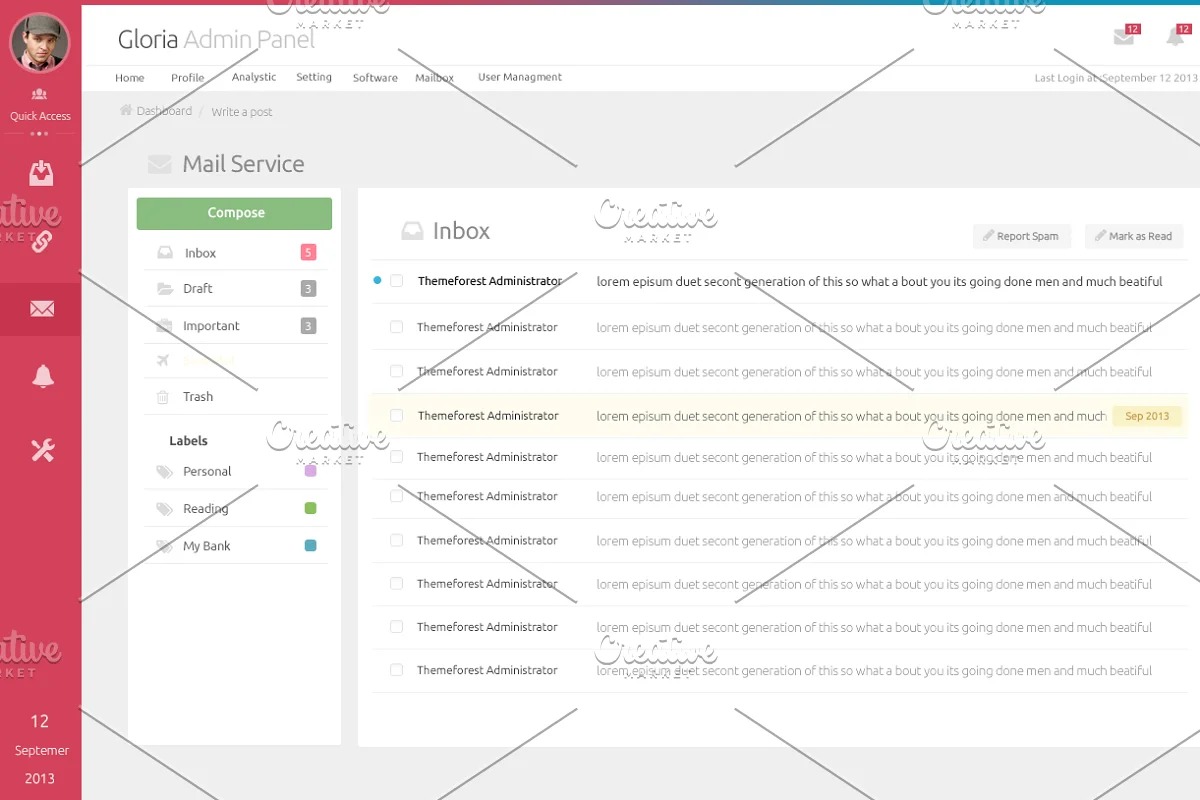Click the user avatar photo
1200x800 pixels.
[x=40, y=44]
